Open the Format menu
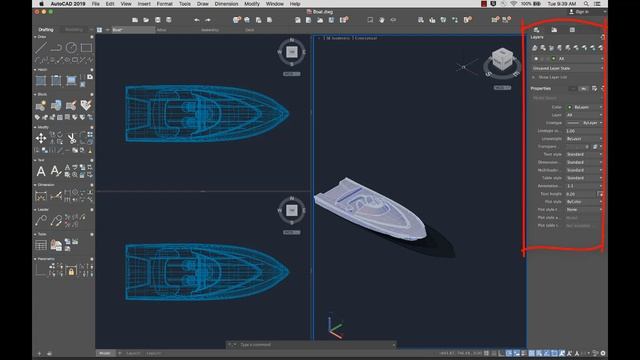This screenshot has height=360, width=640. click(164, 4)
